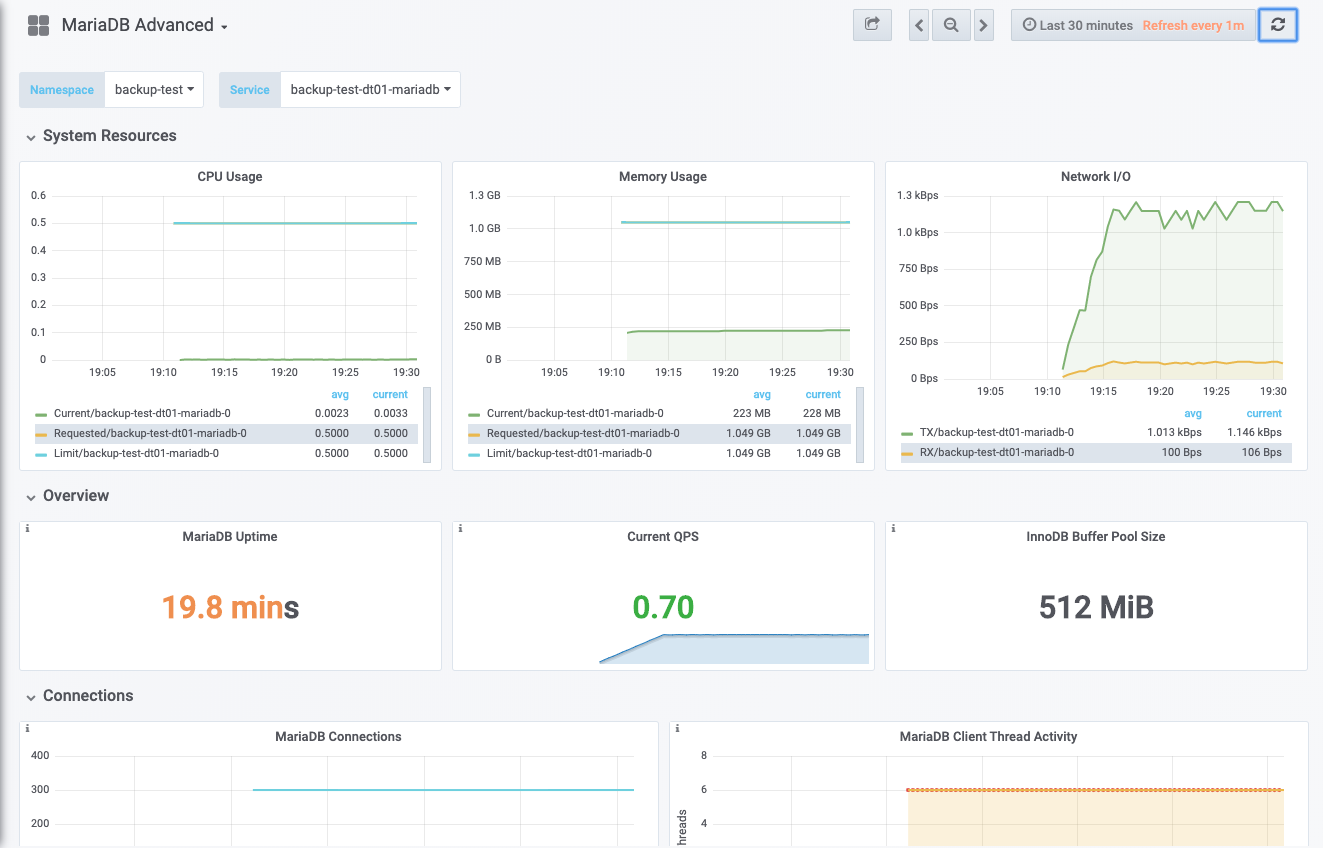Click info icon on Current QPS panel
This screenshot has height=848, width=1323.
coord(460,529)
